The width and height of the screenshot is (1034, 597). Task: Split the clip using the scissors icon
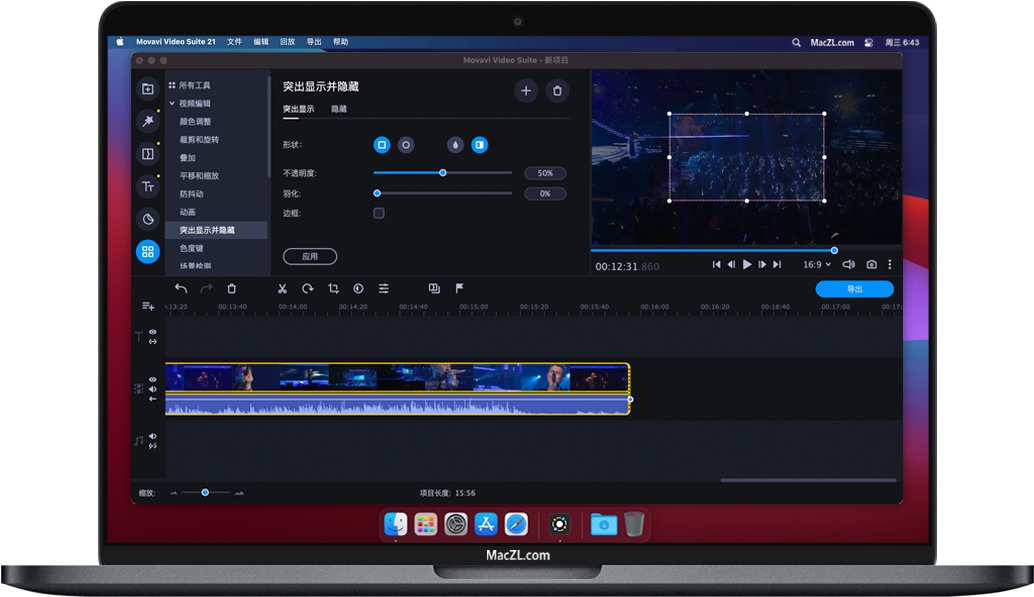[x=283, y=288]
